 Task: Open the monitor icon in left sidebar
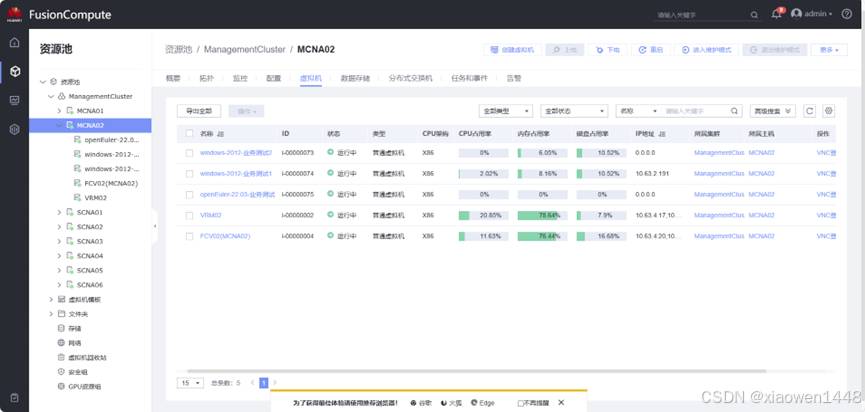14,101
